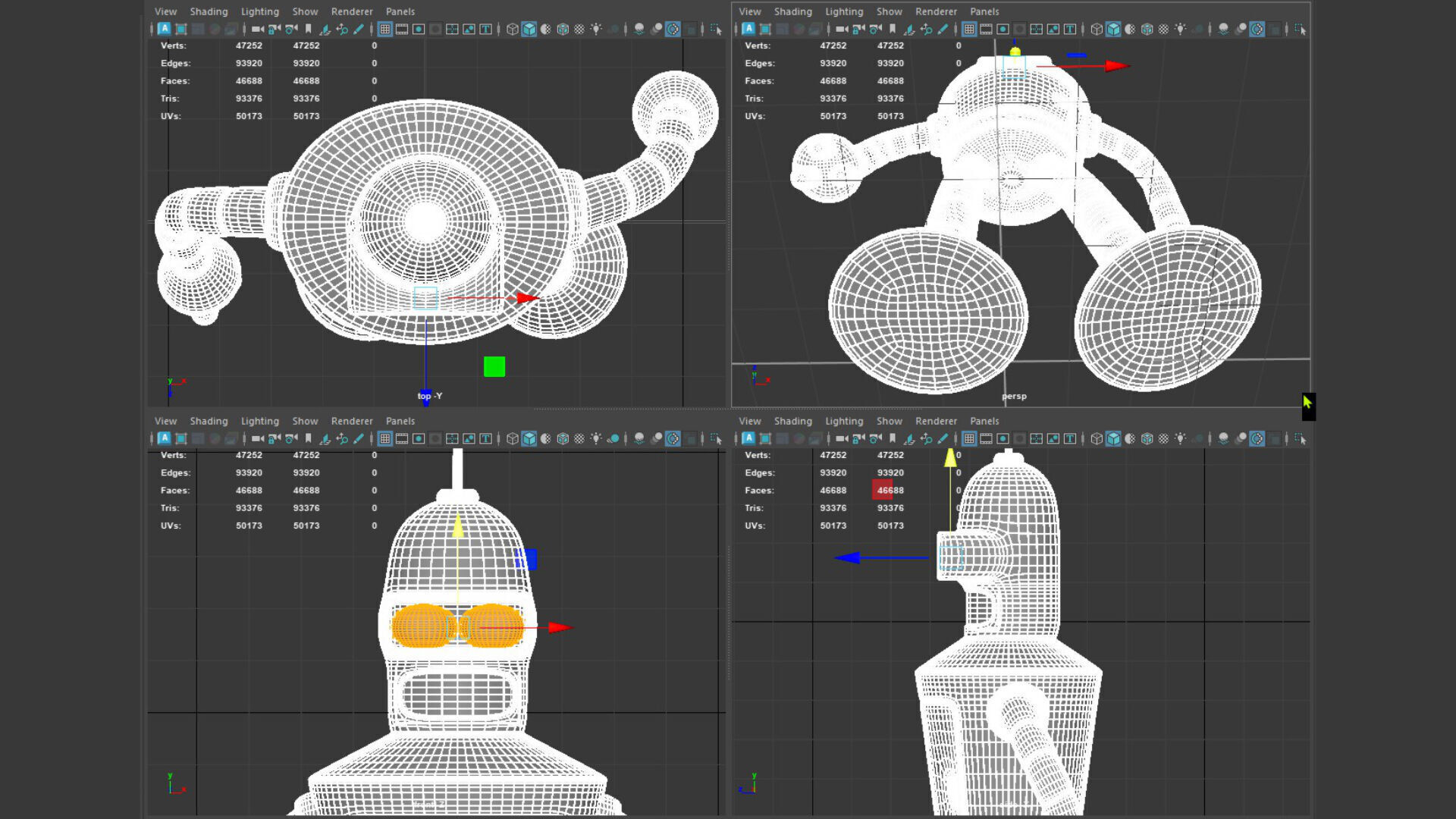Click yellow Y-axis arrow in side view

coord(950,457)
